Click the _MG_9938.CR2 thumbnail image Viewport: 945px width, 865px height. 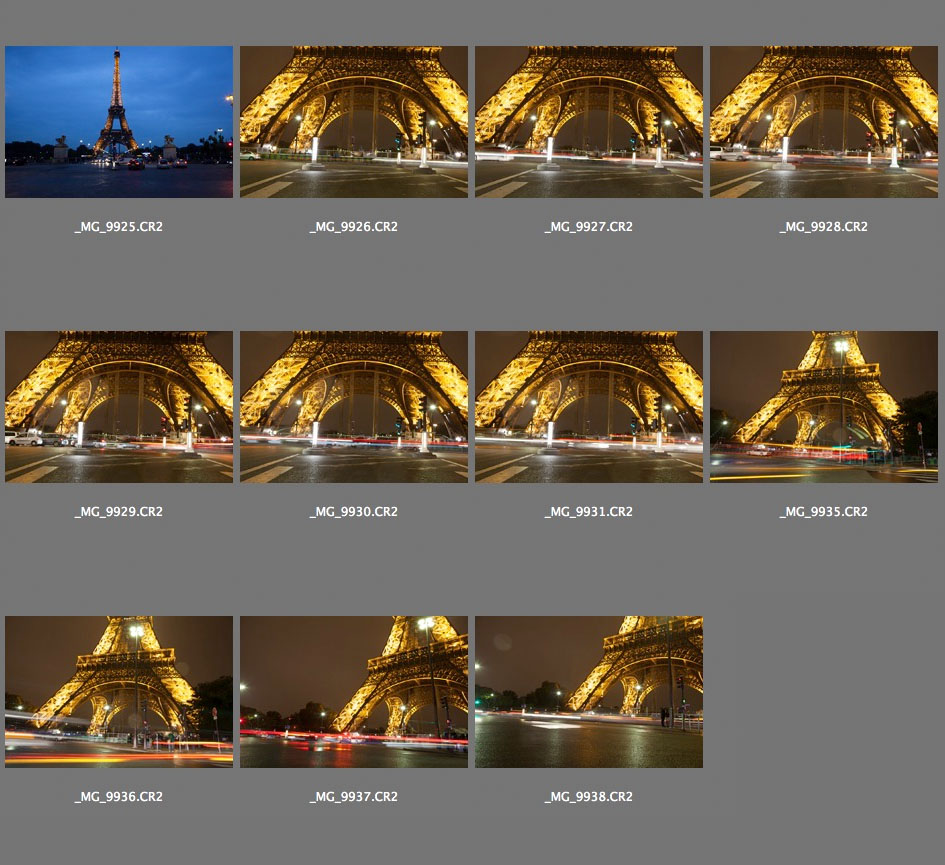pos(589,691)
